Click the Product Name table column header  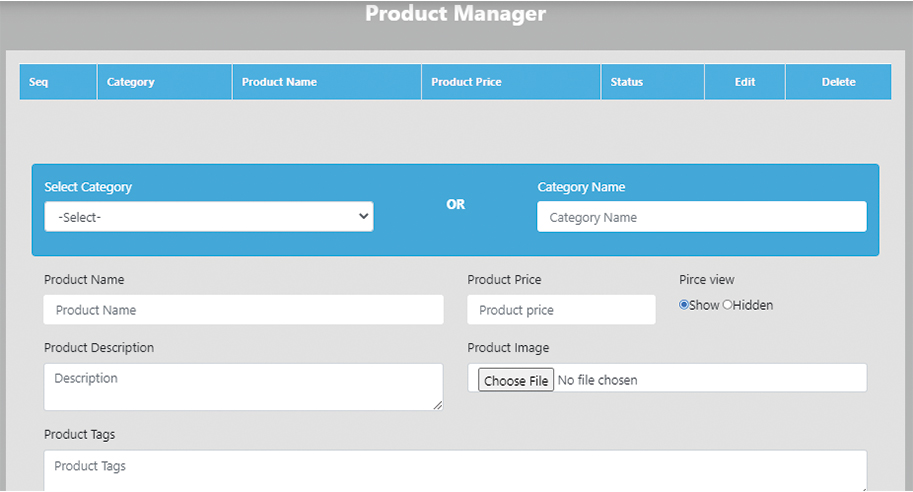pyautogui.click(x=280, y=82)
